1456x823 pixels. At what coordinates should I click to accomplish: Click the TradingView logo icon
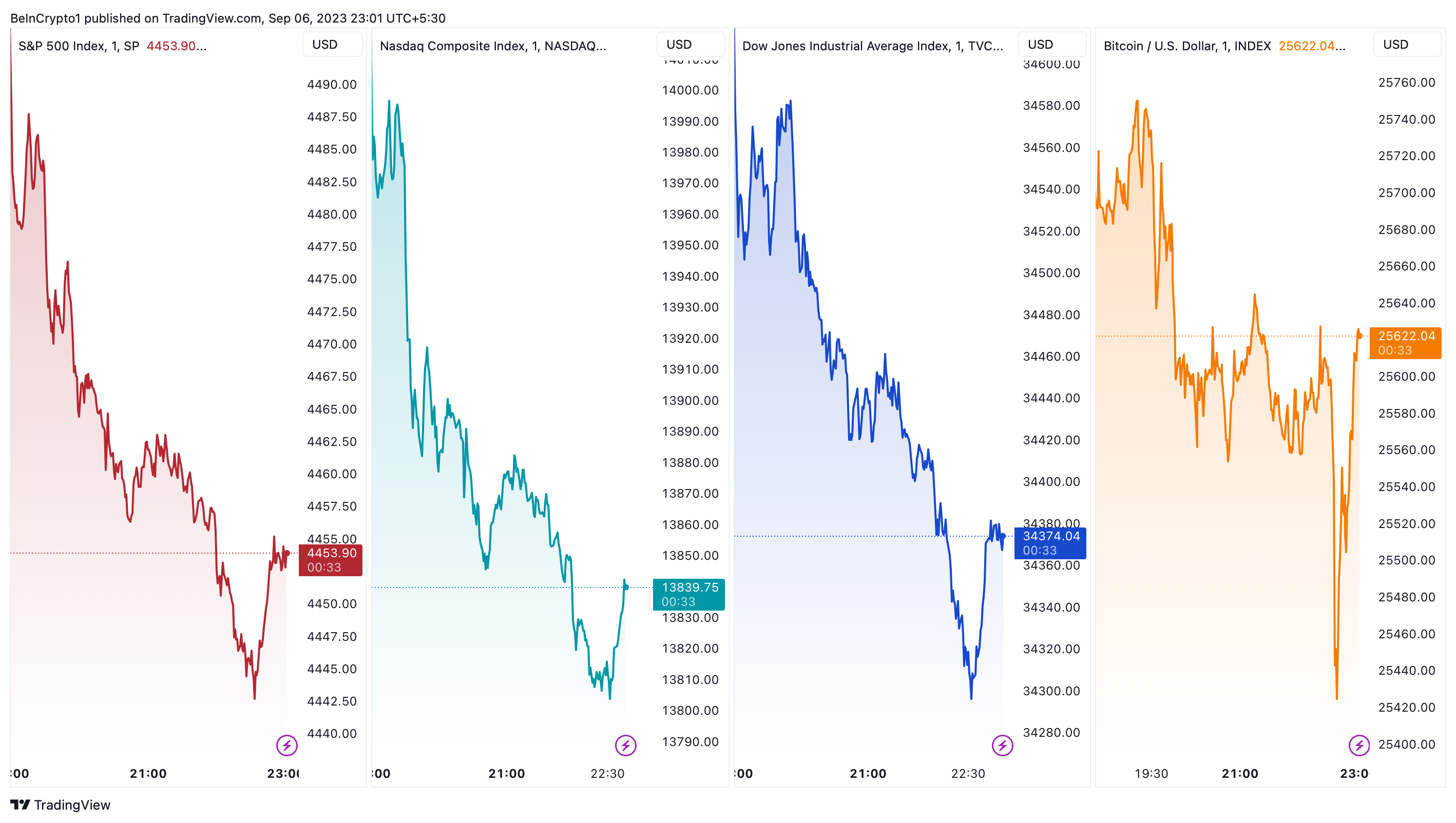pos(20,805)
